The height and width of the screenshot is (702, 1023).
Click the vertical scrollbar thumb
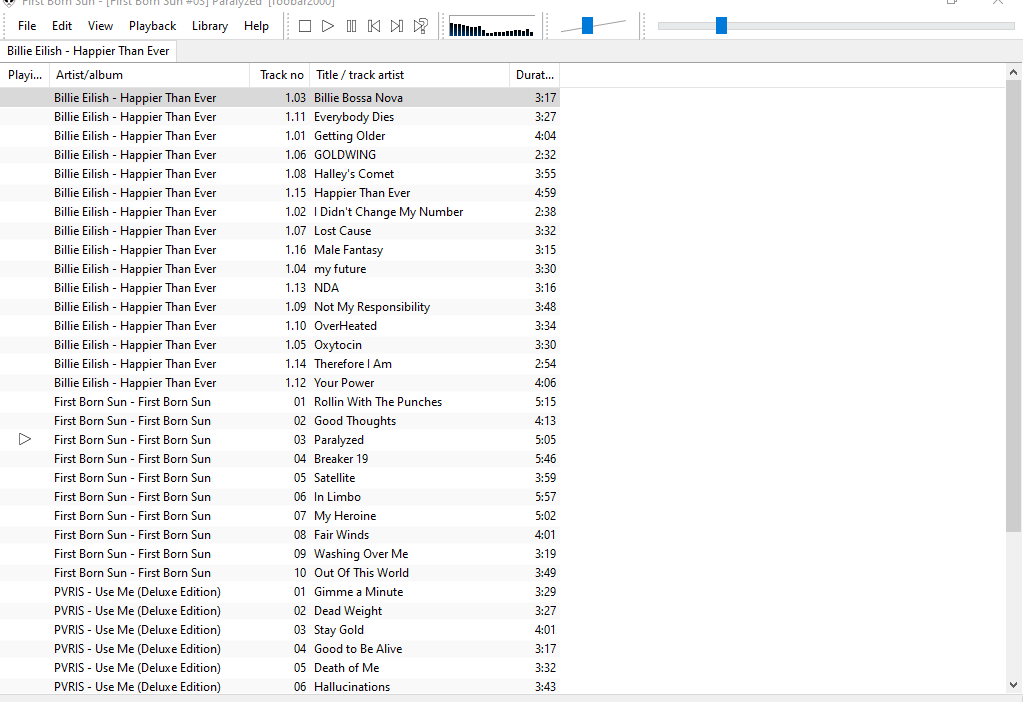tap(1013, 306)
